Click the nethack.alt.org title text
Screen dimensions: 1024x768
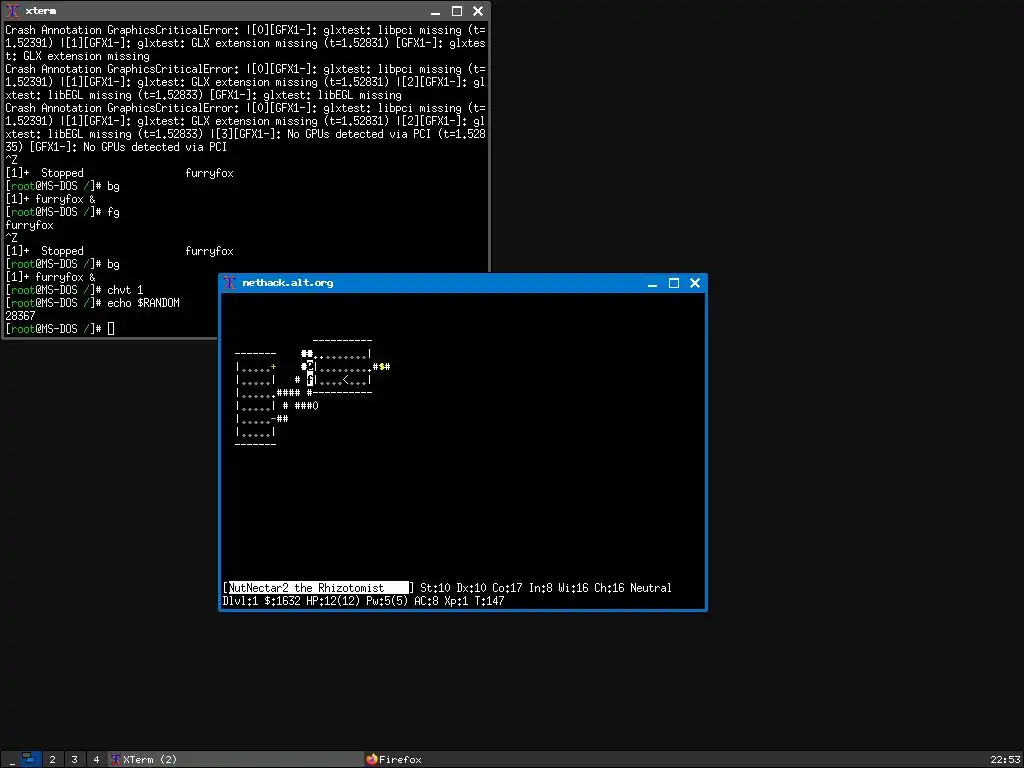(x=287, y=283)
